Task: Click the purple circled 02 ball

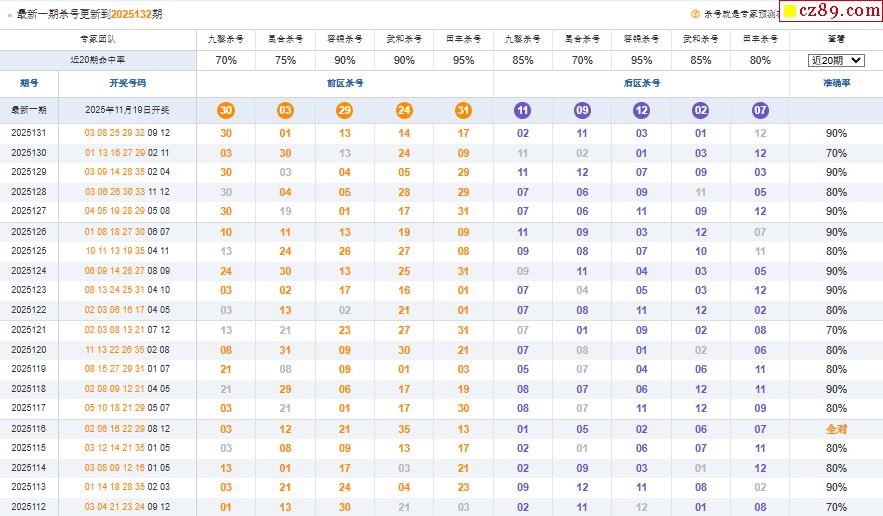Action: pyautogui.click(x=700, y=110)
